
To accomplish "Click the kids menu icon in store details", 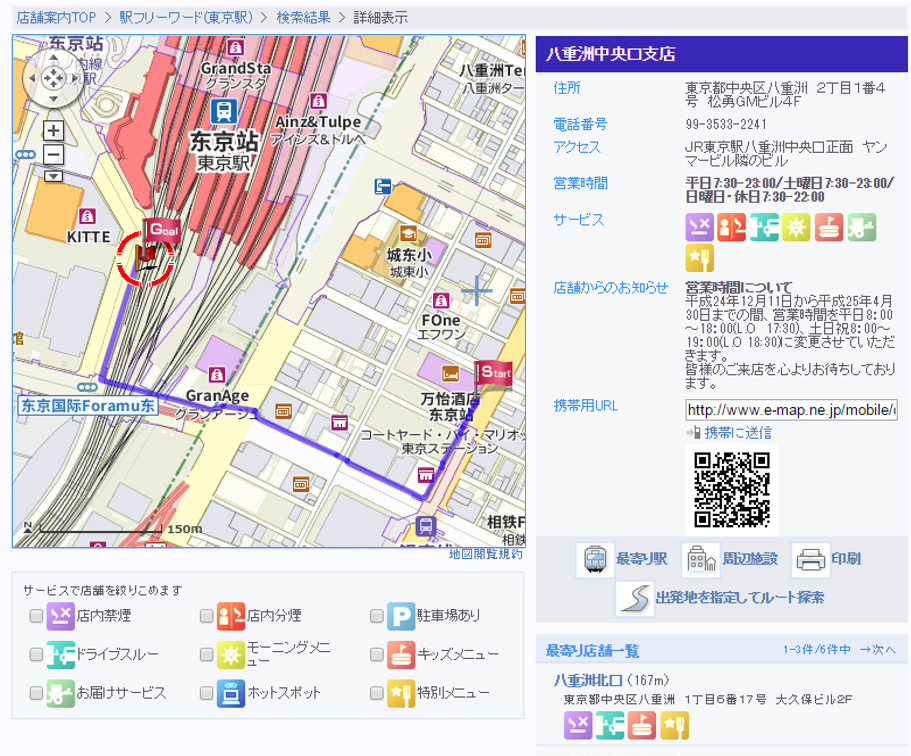I will (828, 227).
